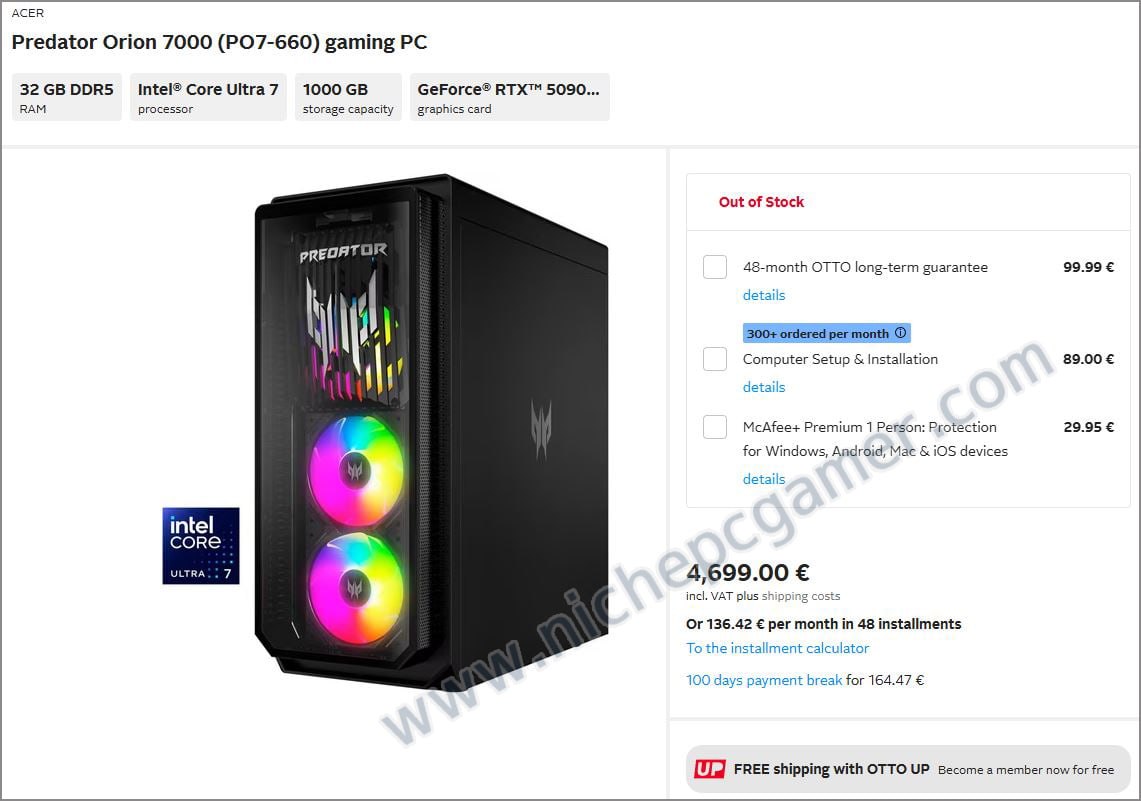Screen dimensions: 1141x801
Task: Open details for McAfee+ Premium
Action: [764, 479]
